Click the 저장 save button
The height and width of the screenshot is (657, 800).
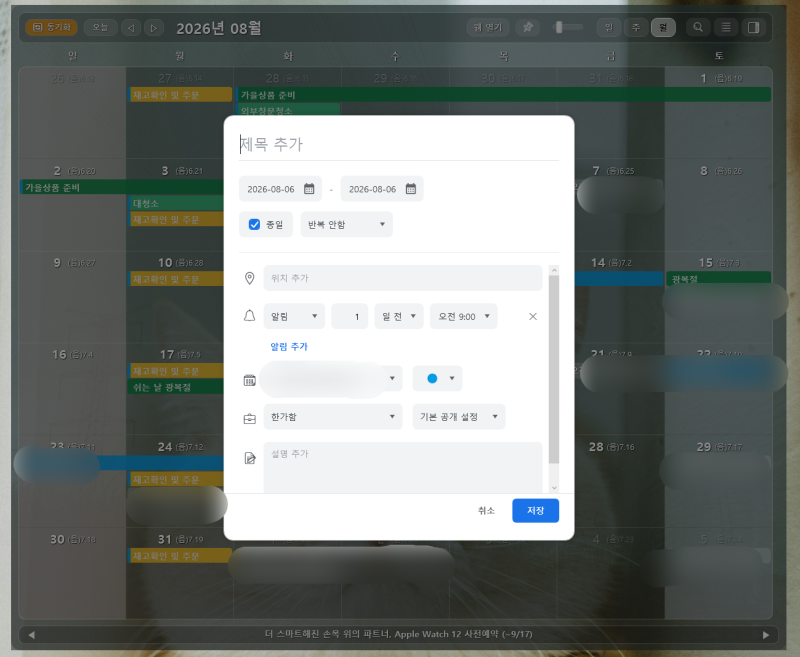(535, 511)
